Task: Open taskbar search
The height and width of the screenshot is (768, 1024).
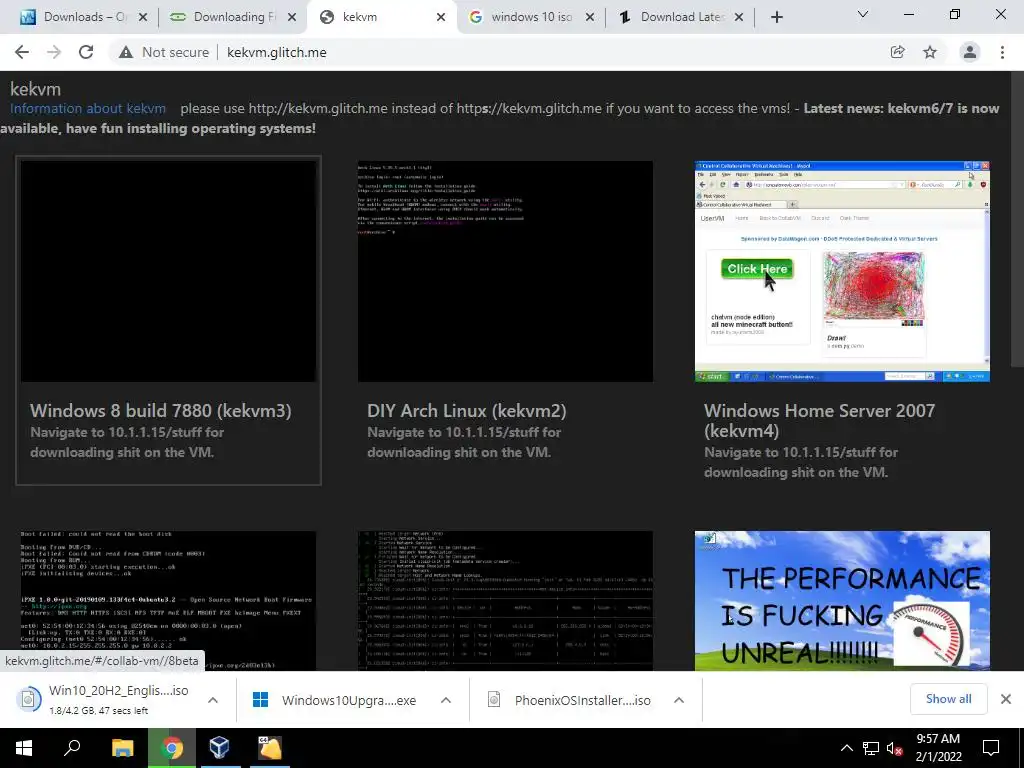Action: pos(72,748)
